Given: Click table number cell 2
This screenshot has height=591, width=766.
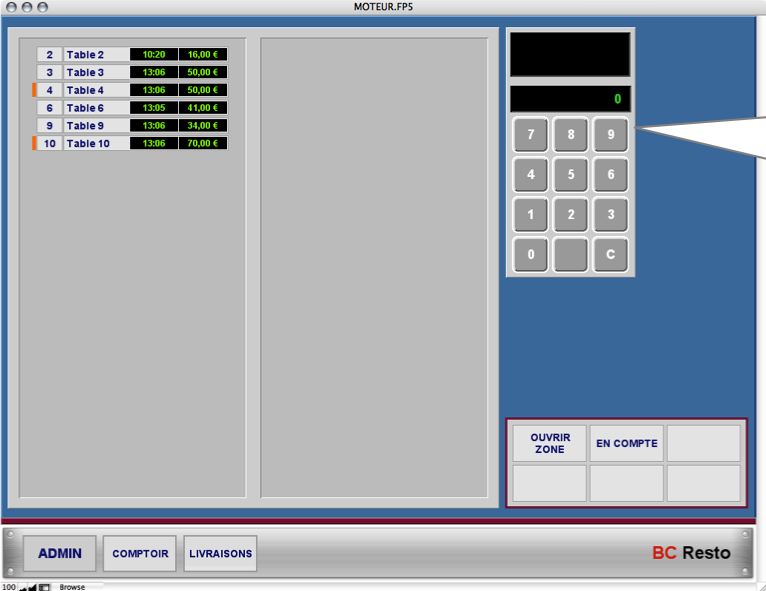Looking at the screenshot, I should [x=49, y=55].
